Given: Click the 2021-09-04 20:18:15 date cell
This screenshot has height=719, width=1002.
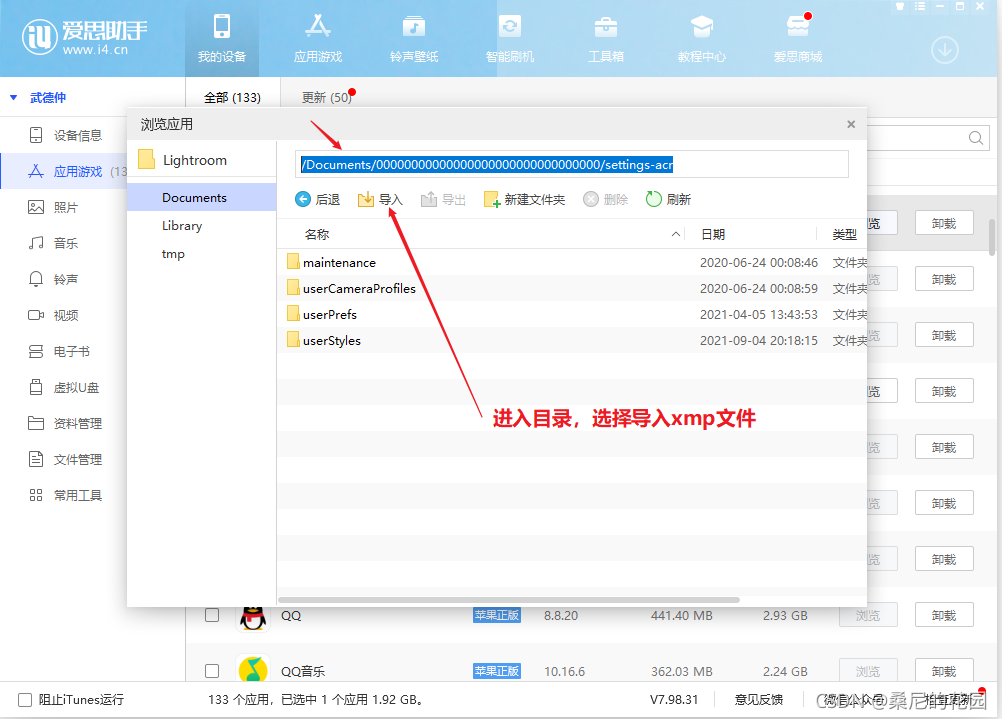Looking at the screenshot, I should coord(759,341).
